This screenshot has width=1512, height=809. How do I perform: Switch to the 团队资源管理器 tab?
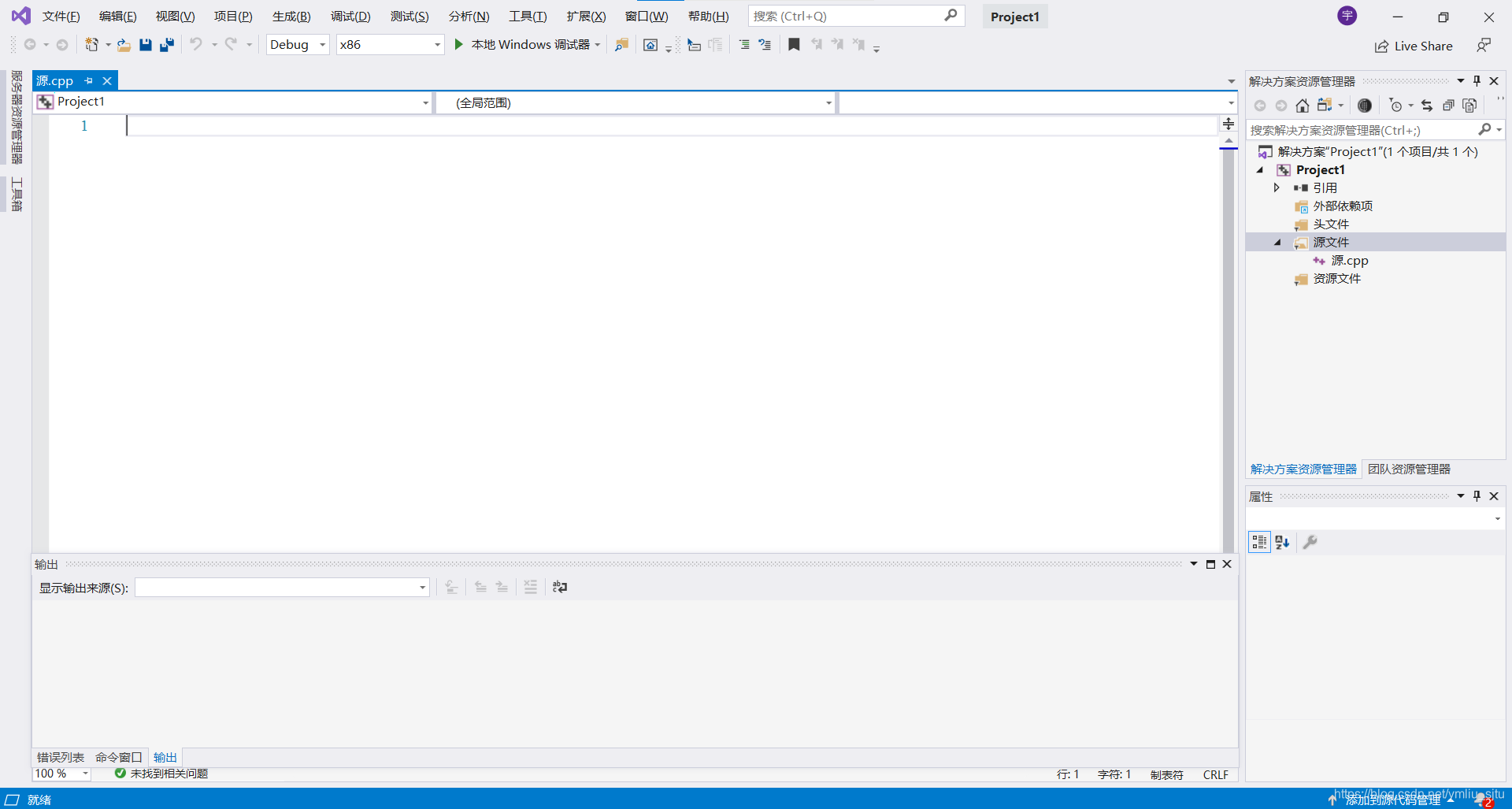1409,469
